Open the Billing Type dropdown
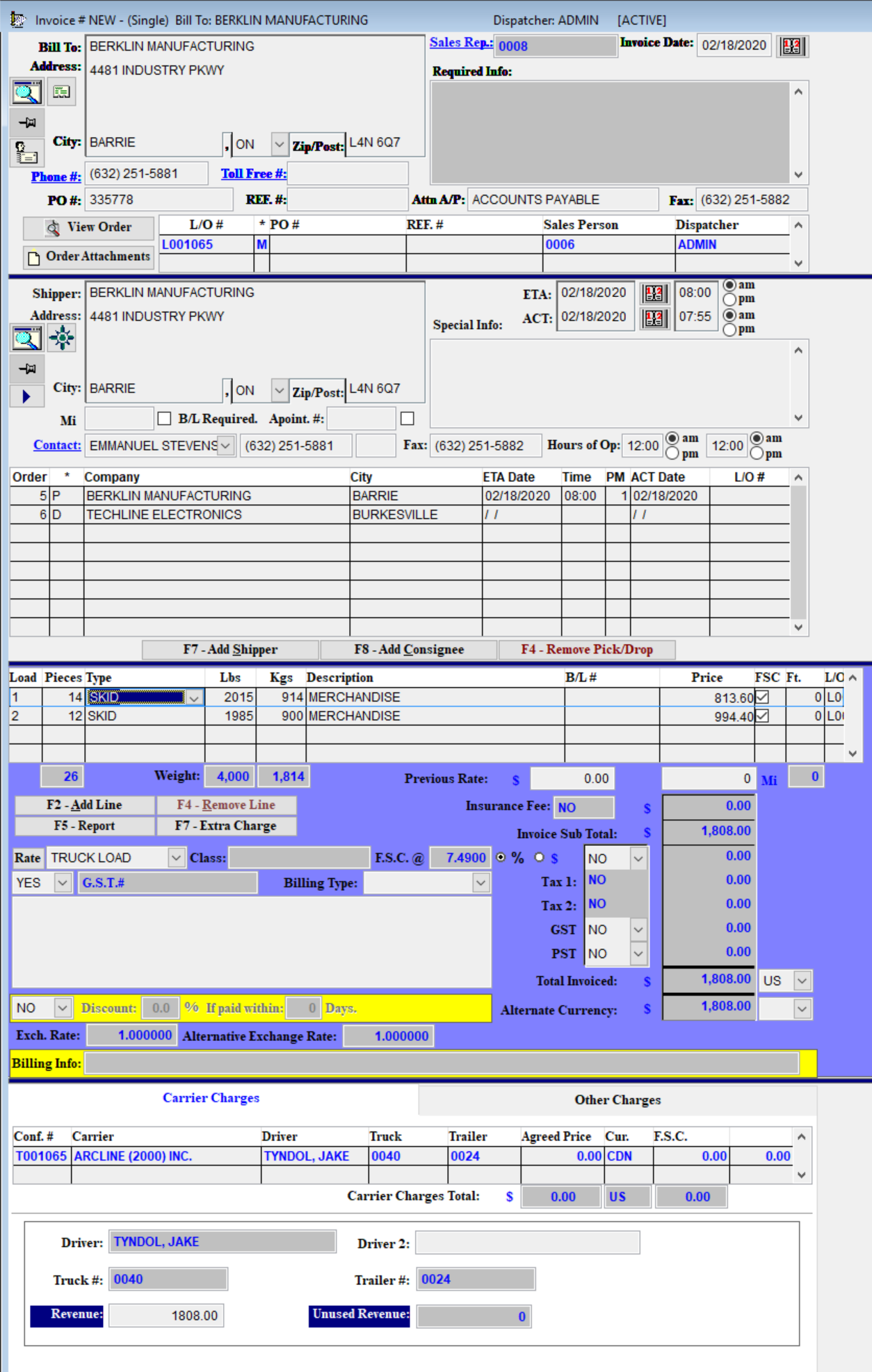The image size is (872, 1372). click(x=481, y=883)
